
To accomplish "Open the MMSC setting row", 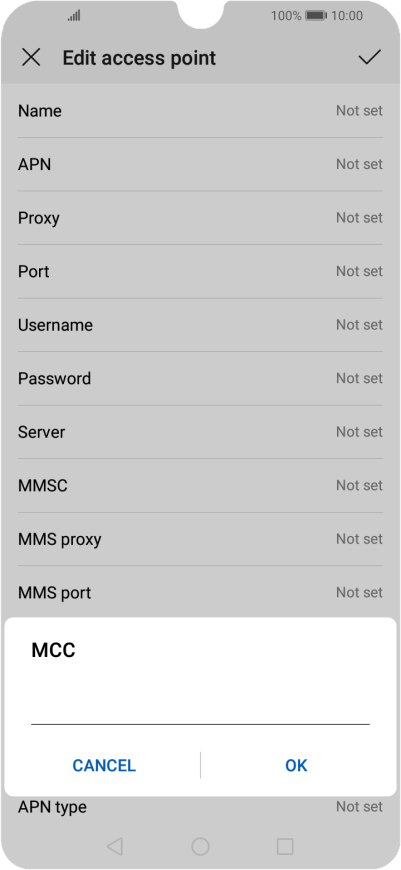I will (200, 485).
